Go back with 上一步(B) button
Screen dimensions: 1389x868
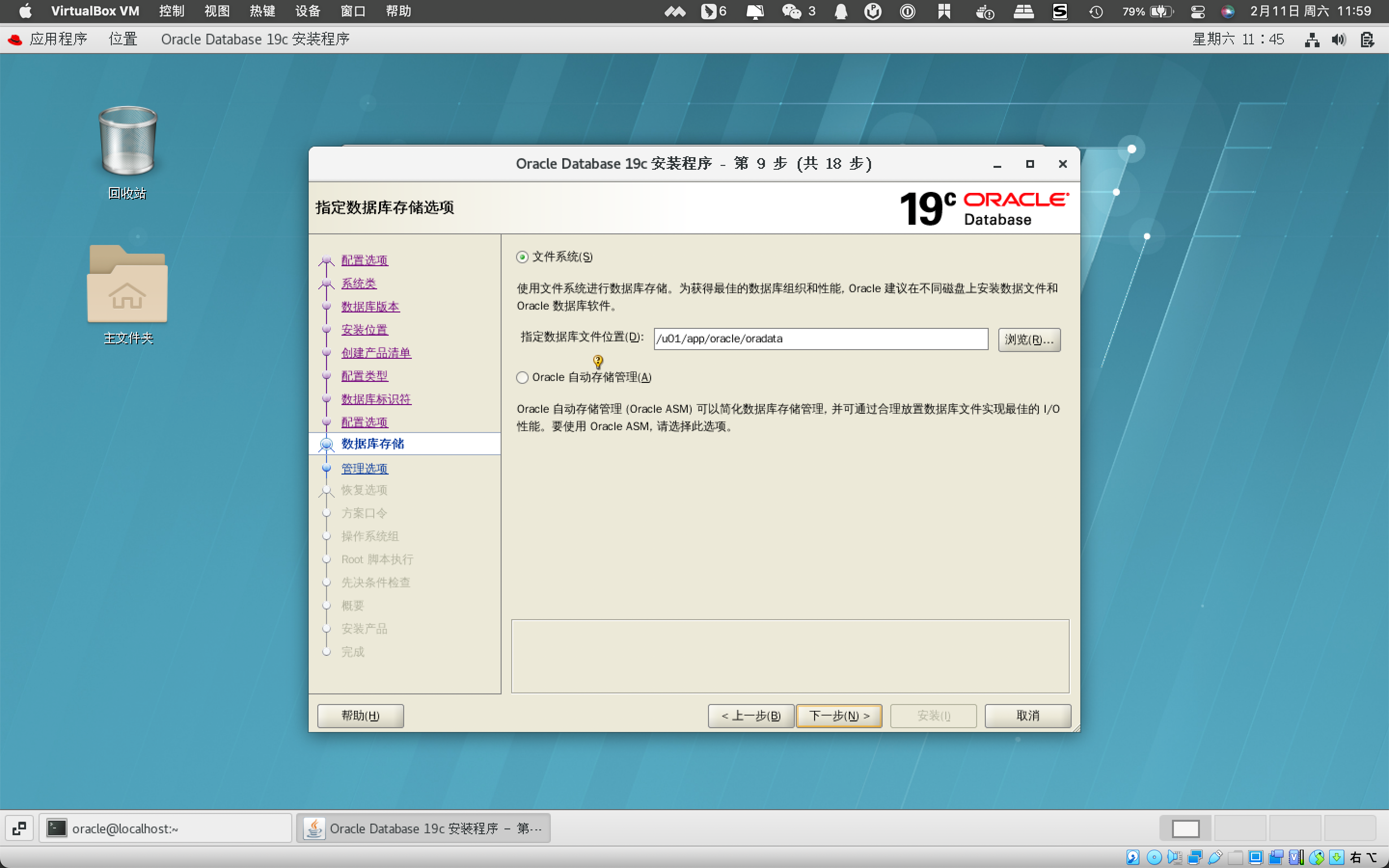coord(751,715)
